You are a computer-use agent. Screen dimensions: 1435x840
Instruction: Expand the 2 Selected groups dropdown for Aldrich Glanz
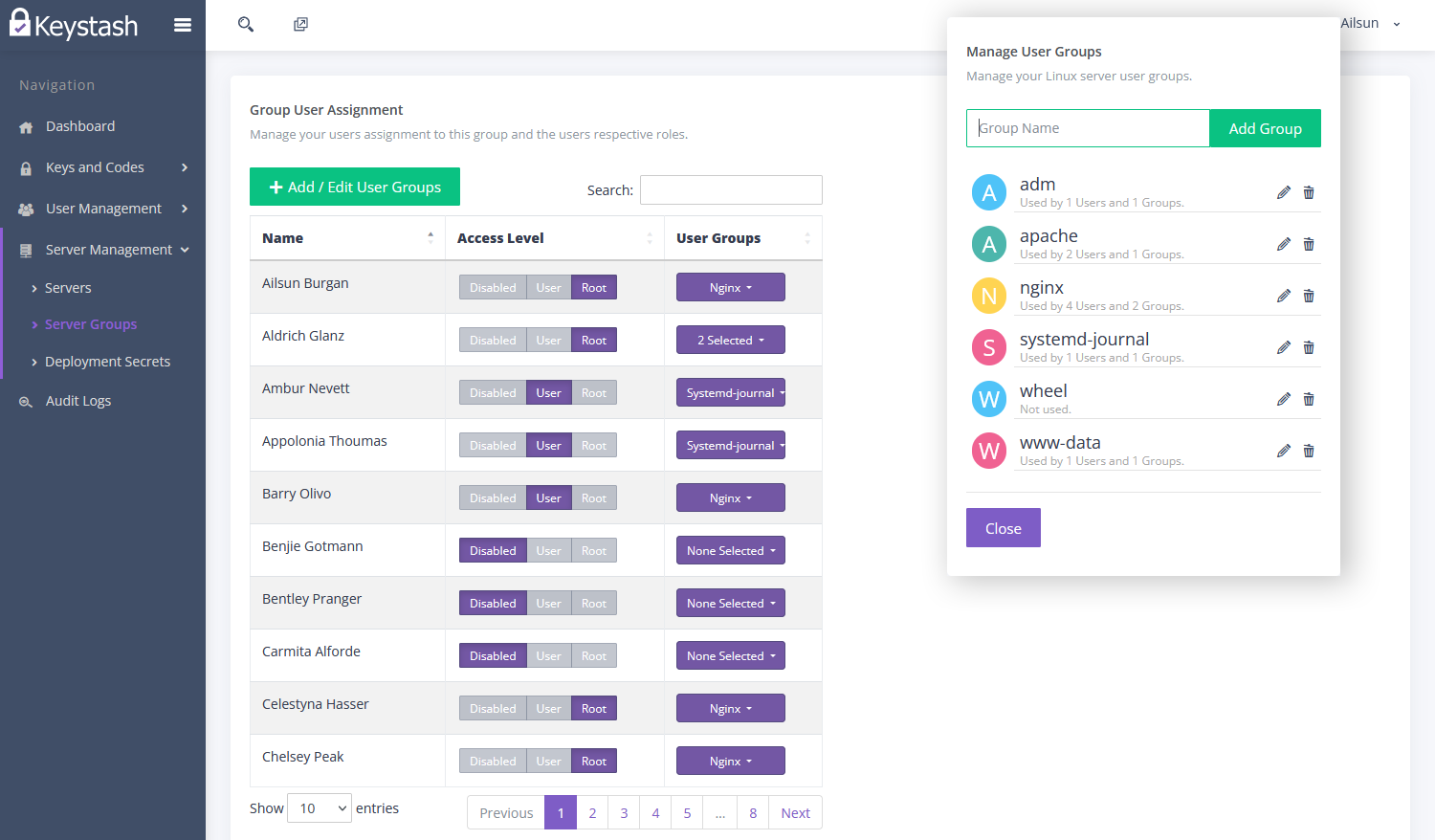(730, 339)
